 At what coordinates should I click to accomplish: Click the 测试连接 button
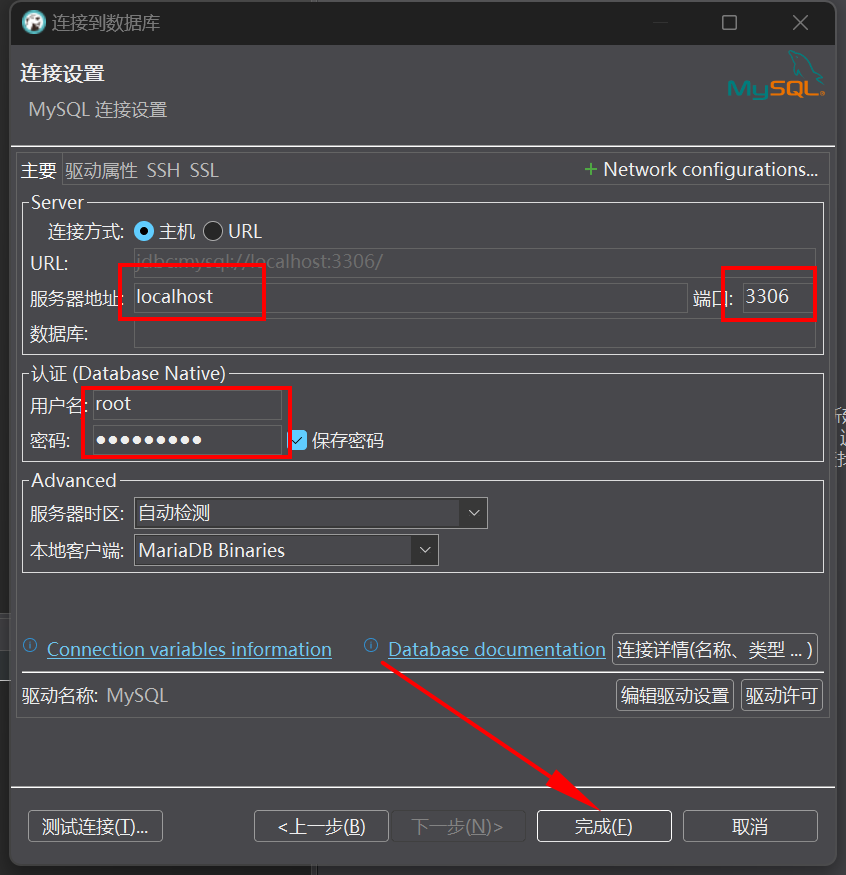tap(94, 826)
